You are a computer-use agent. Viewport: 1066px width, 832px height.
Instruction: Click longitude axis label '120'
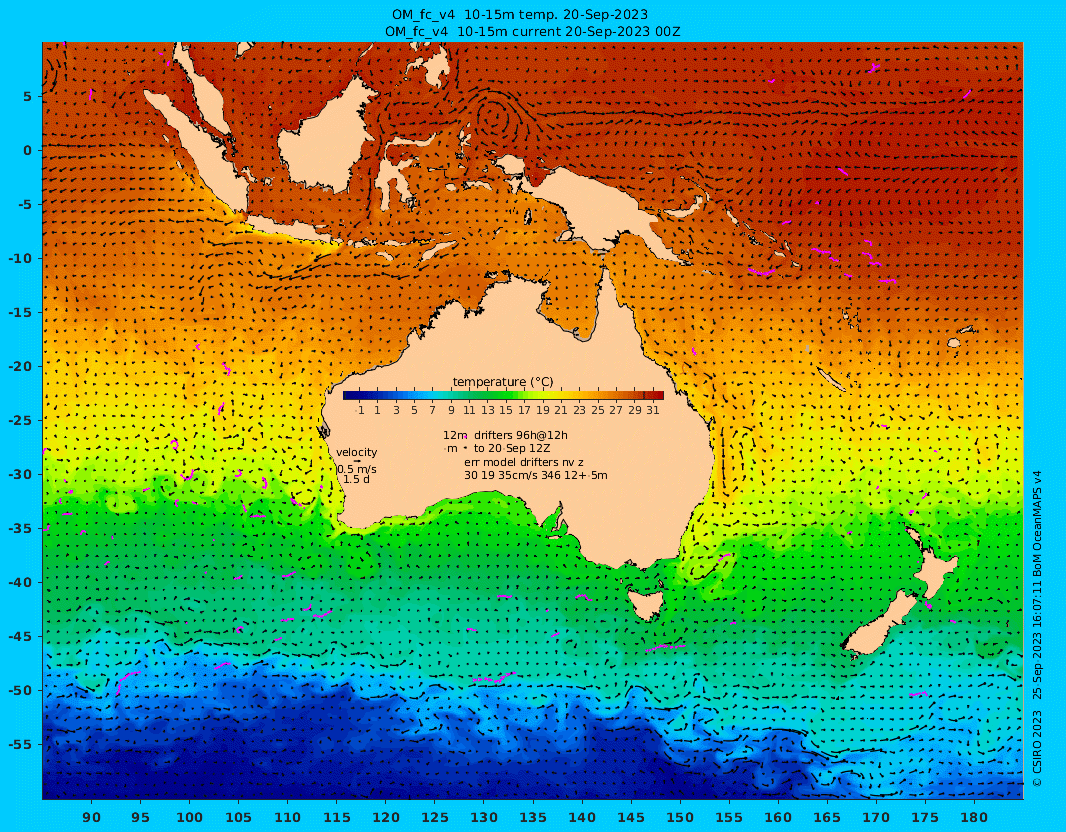point(385,817)
